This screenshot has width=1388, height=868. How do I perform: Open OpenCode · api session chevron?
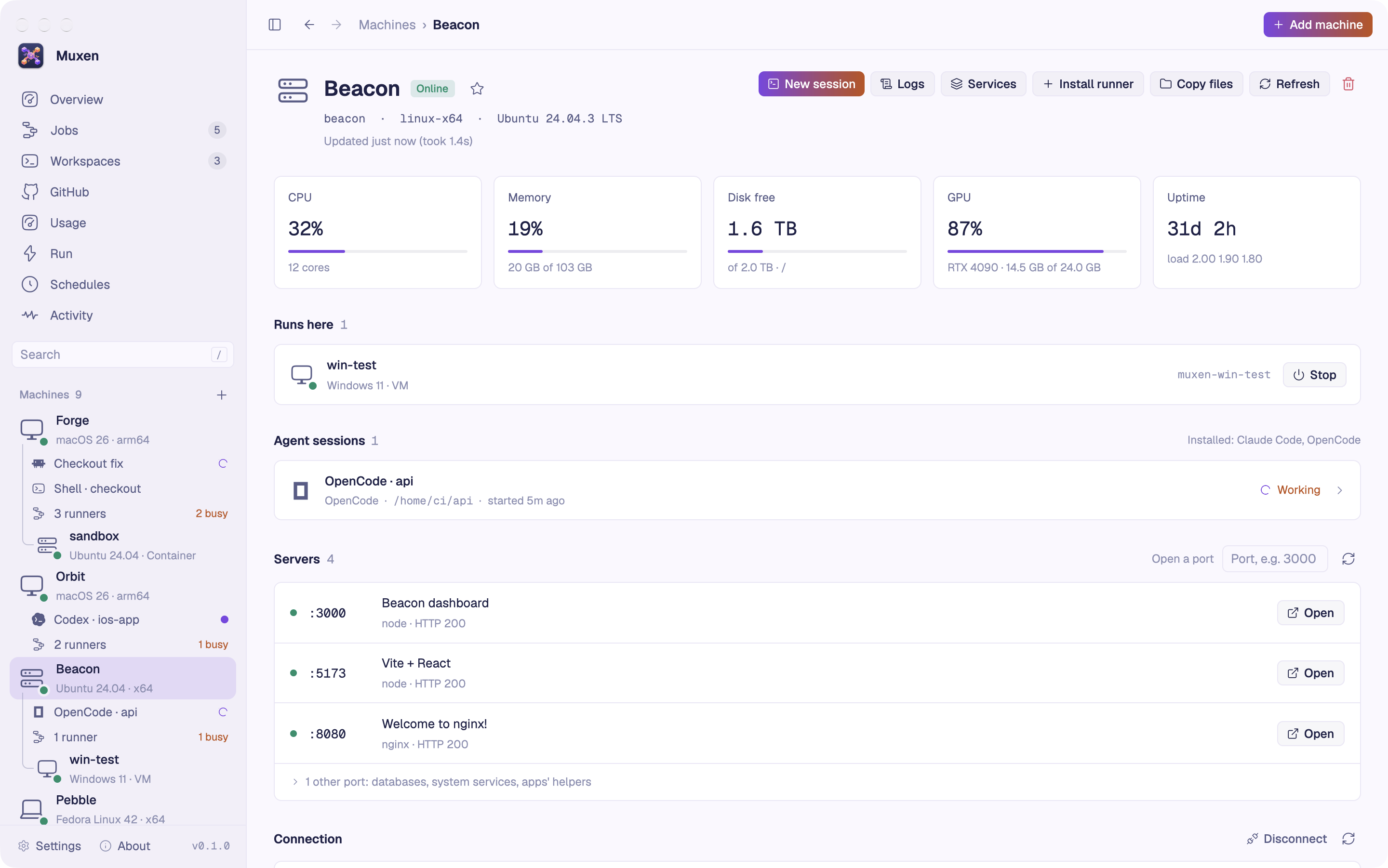coord(1339,490)
